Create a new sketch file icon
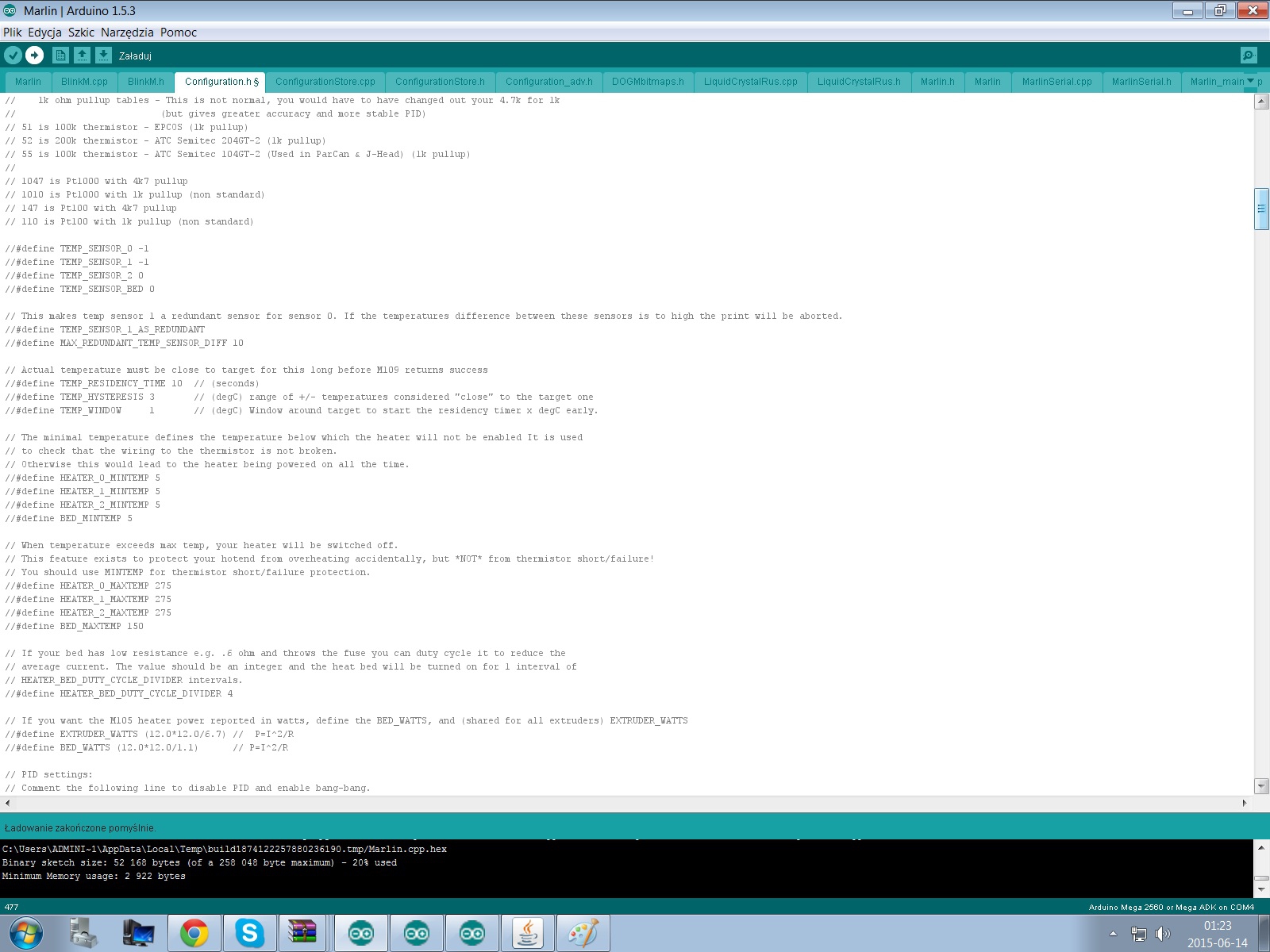 (60, 55)
